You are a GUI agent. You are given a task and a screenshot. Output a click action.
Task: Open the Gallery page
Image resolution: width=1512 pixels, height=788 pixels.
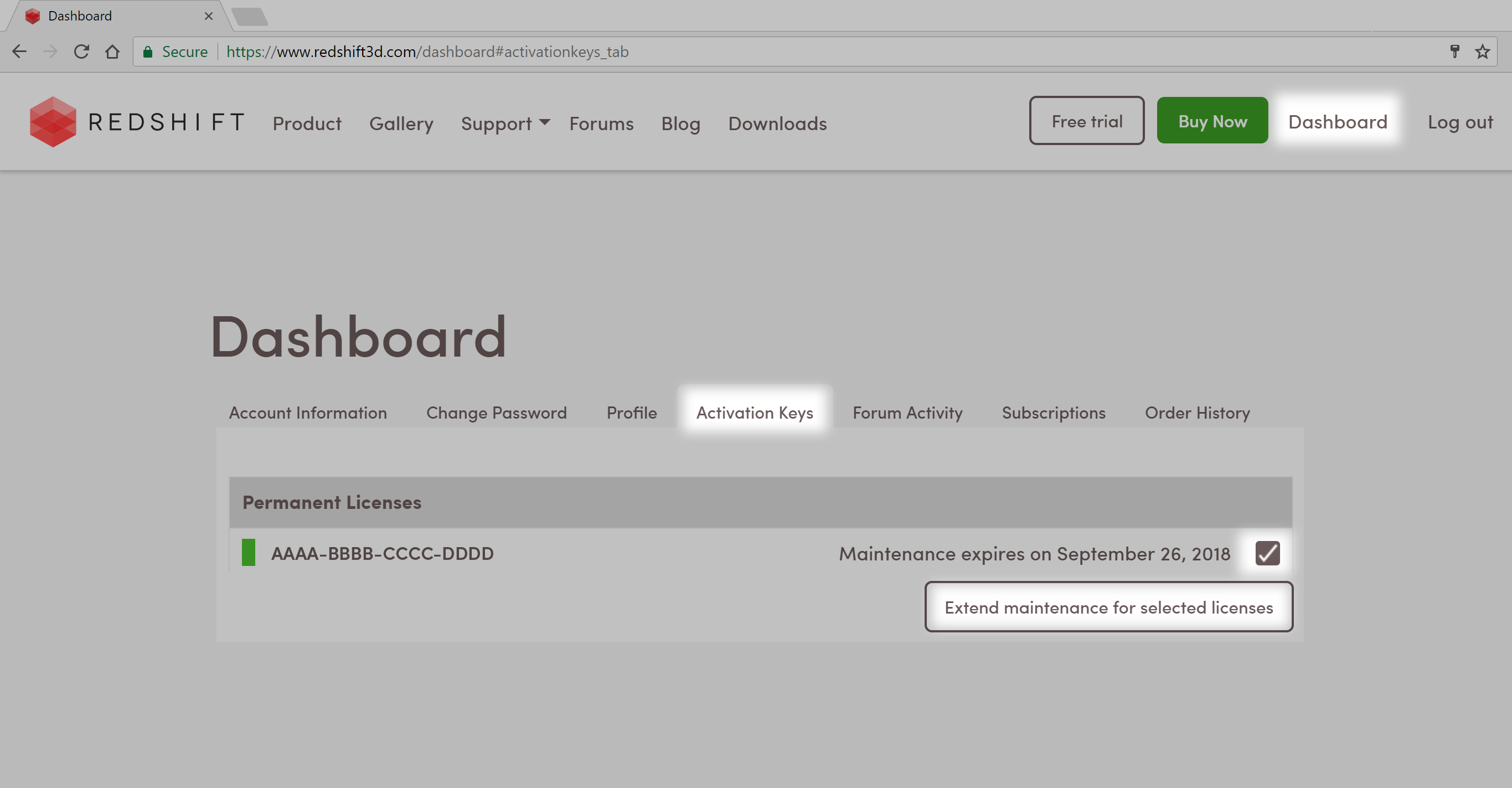click(x=401, y=123)
